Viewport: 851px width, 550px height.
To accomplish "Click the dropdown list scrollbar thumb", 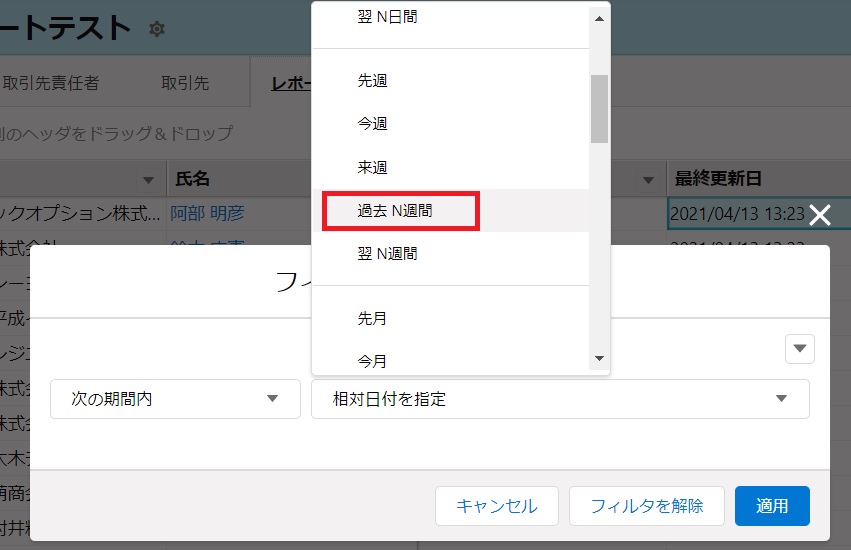I will [599, 109].
